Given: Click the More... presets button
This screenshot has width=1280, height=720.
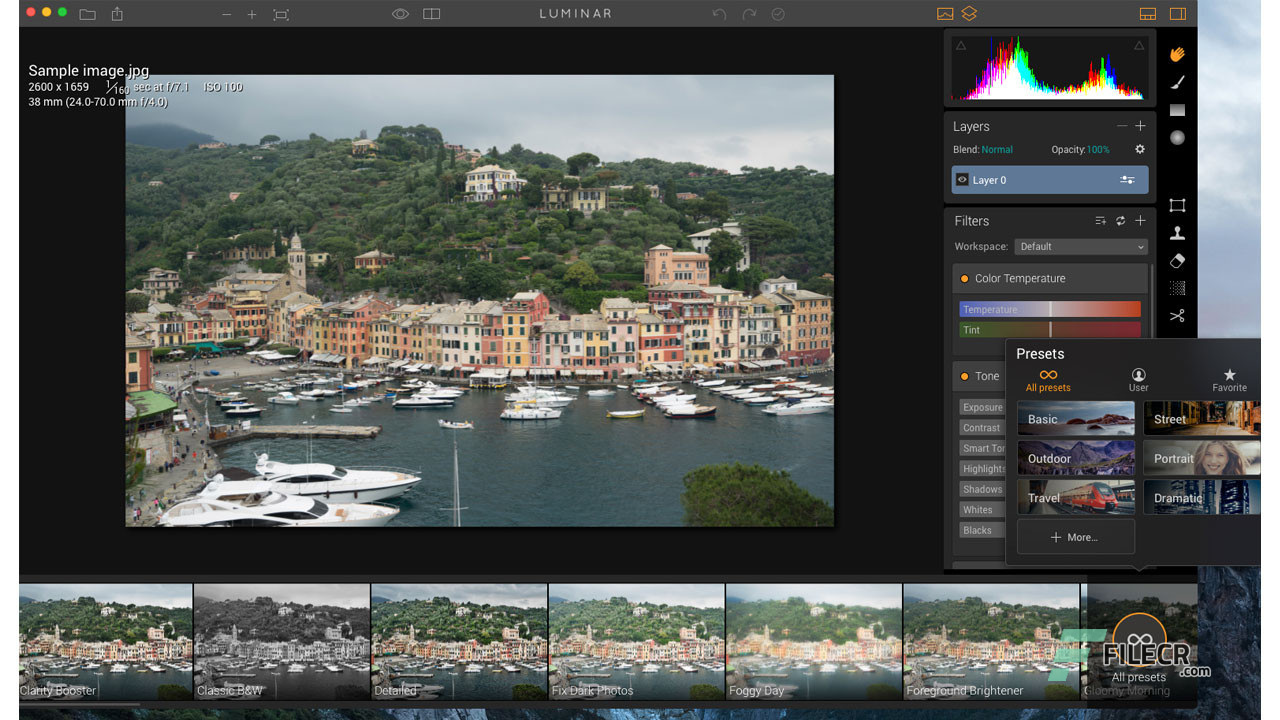Looking at the screenshot, I should (1076, 537).
